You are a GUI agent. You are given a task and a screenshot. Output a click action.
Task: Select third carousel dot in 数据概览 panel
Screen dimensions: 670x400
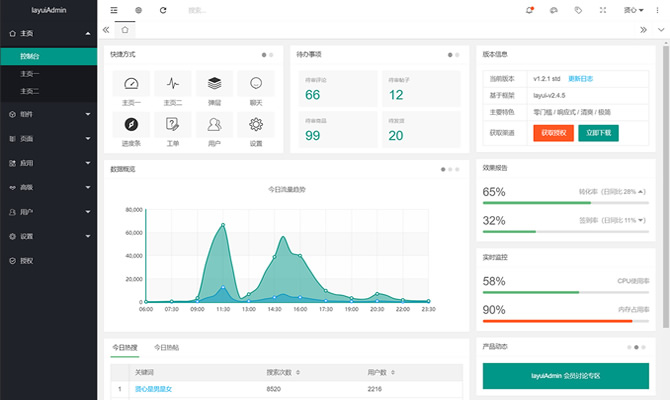point(457,170)
